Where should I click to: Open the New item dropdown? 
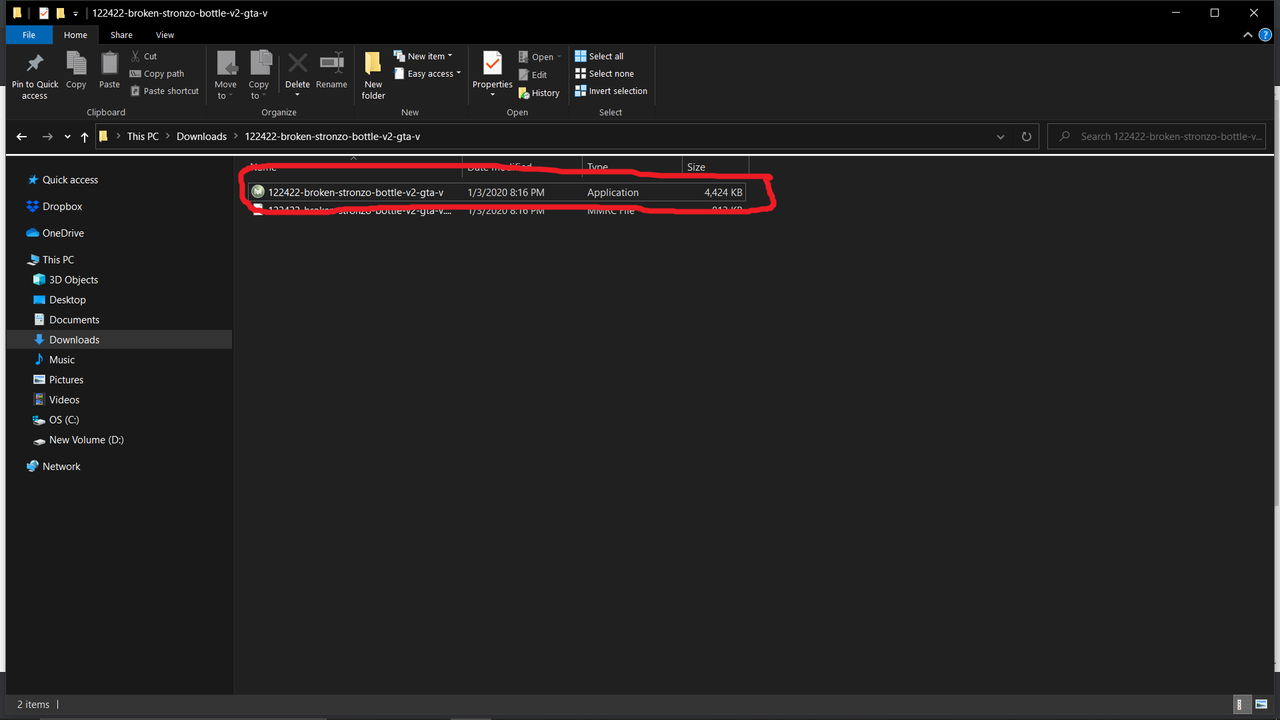point(423,56)
